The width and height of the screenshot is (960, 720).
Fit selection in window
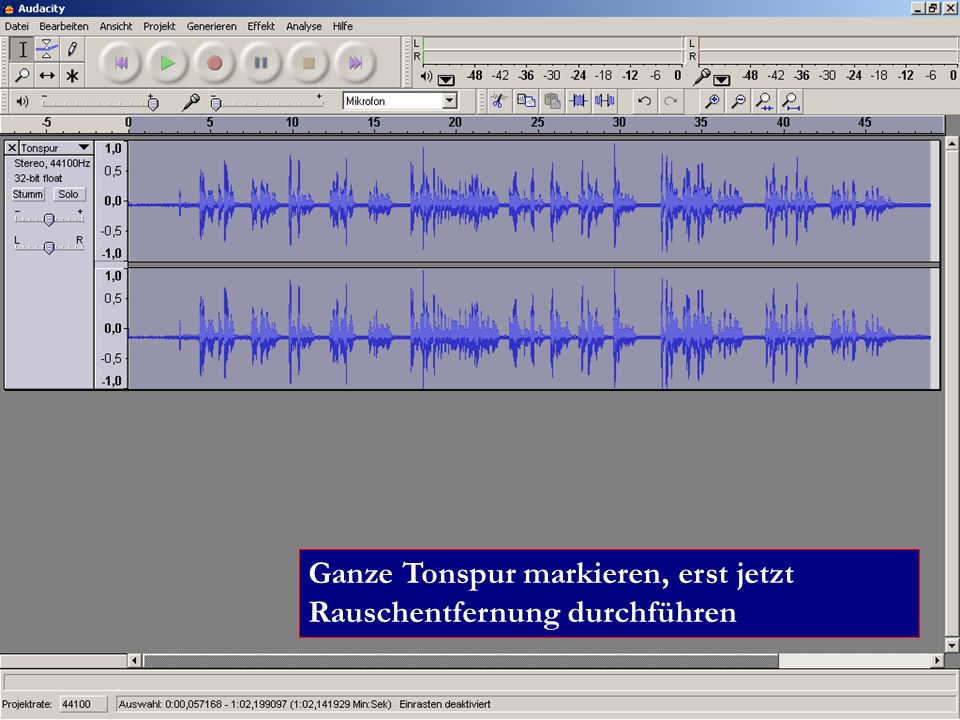(764, 101)
